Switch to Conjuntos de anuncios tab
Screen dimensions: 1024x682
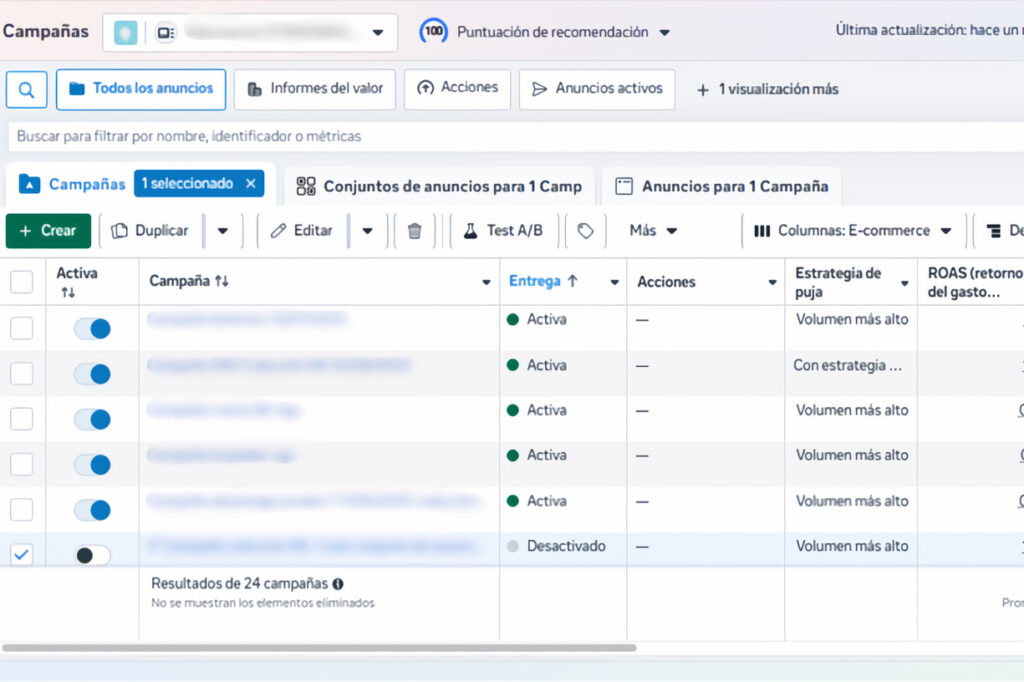439,186
